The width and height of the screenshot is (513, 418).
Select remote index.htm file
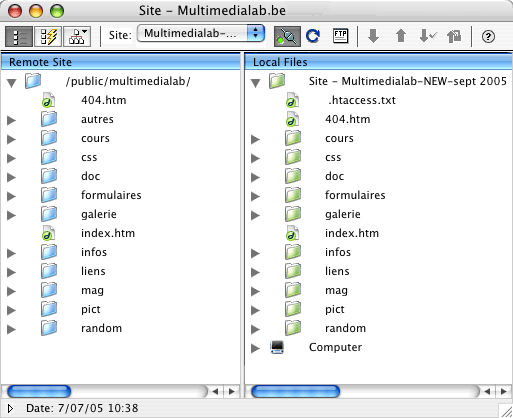pyautogui.click(x=108, y=233)
